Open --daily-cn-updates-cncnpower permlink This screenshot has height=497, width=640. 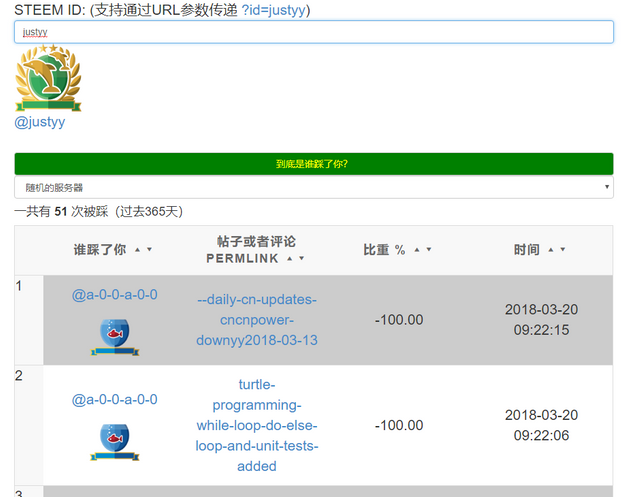(x=257, y=320)
